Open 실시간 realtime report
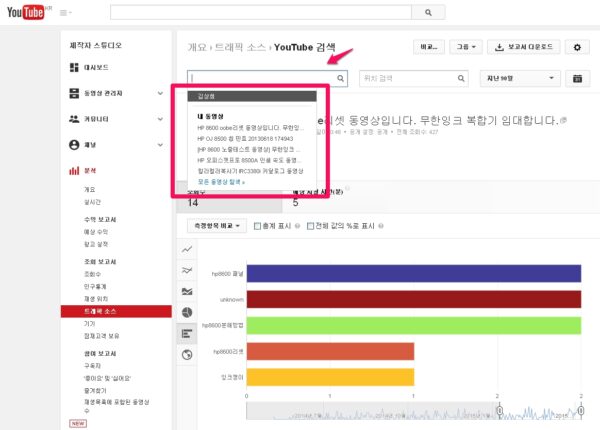 coord(92,202)
